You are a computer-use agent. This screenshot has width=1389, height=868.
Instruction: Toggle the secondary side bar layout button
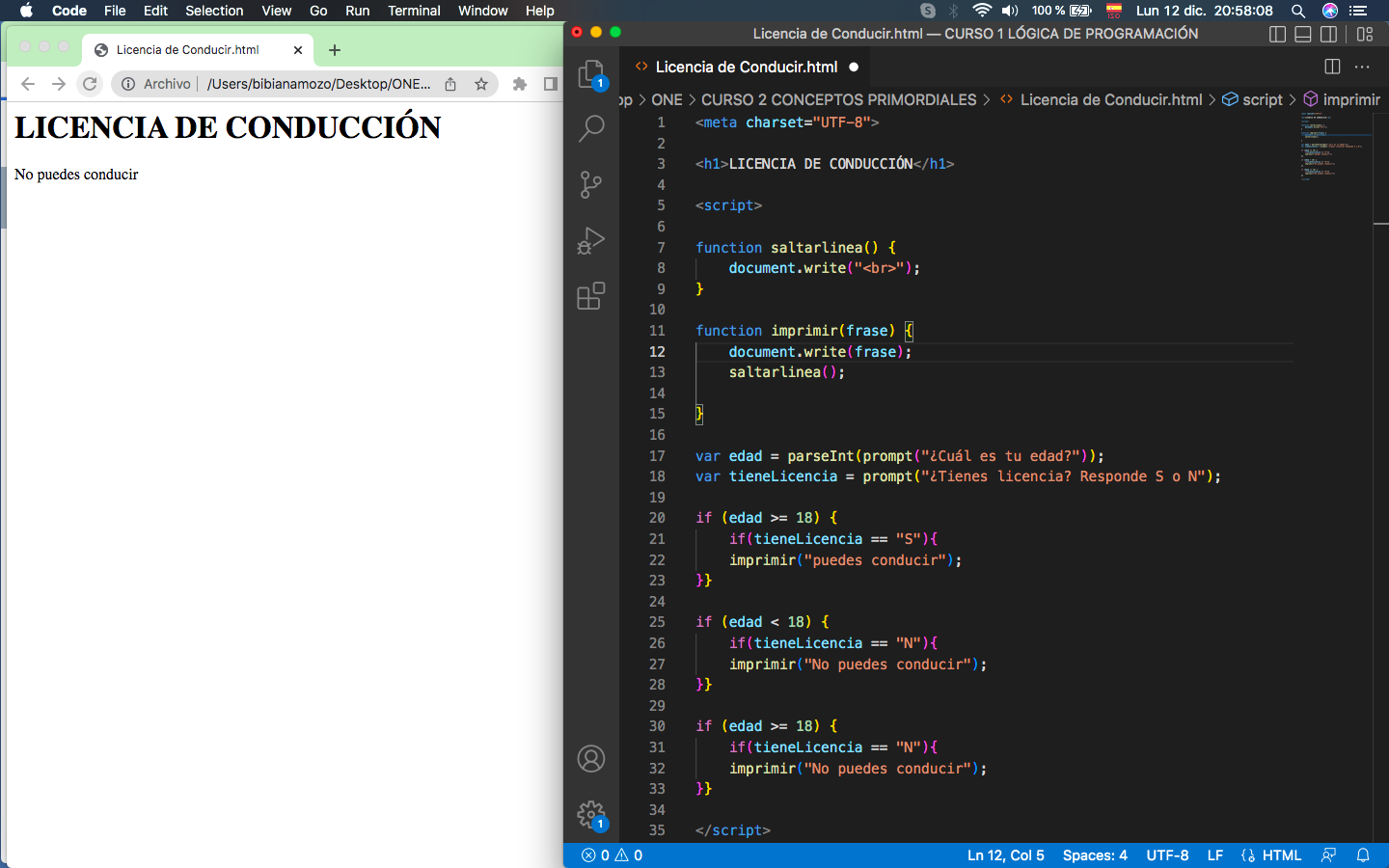coord(1329,34)
